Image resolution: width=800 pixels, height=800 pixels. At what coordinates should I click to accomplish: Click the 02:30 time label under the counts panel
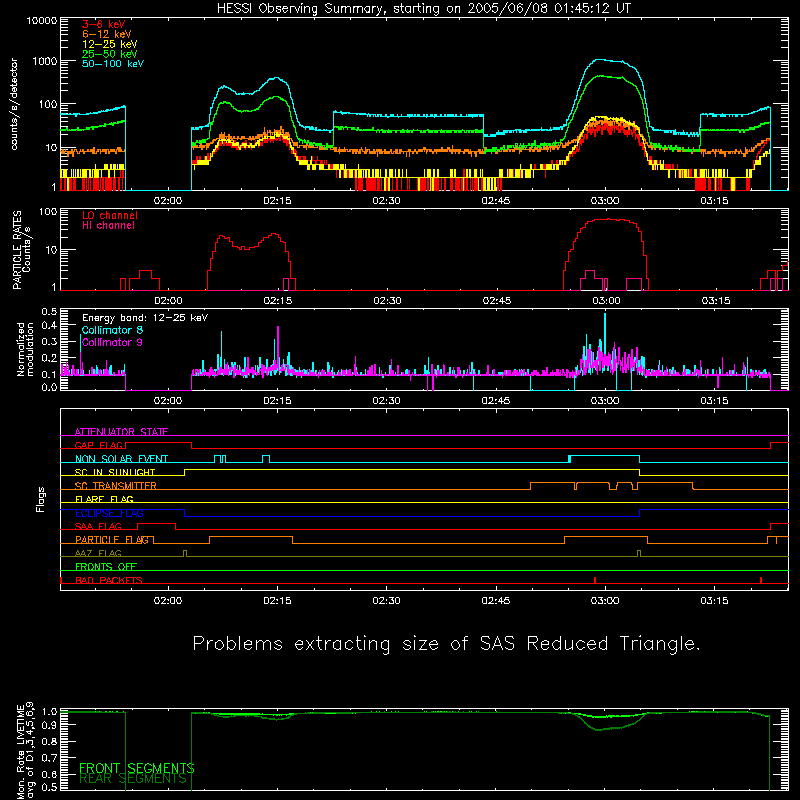(x=386, y=201)
